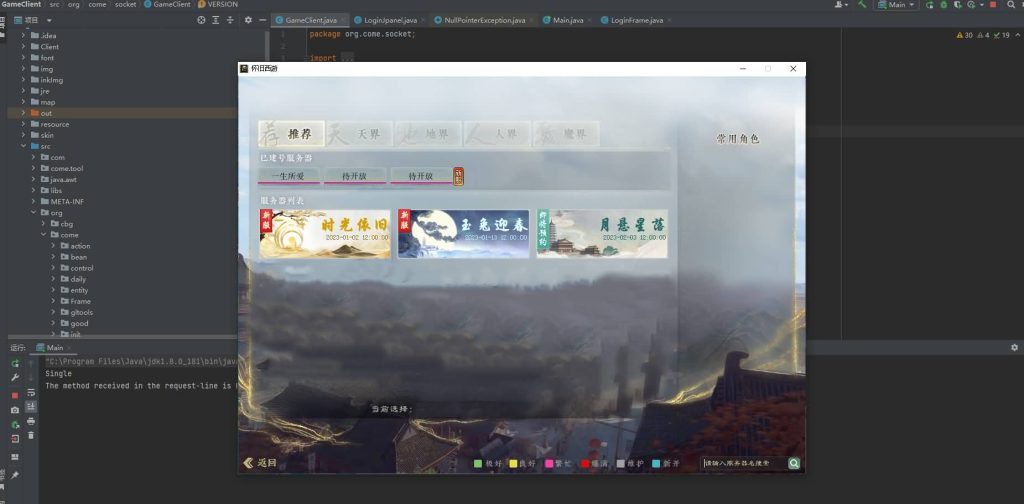Select the 推荐 tab in game window
Screen dimensions: 1024x504
(291, 134)
